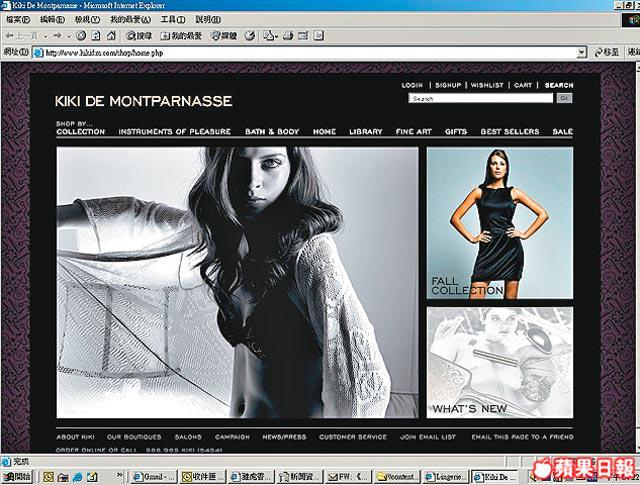Switch to the Gmail taskbar window
Image resolution: width=640 pixels, height=485 pixels.
(x=154, y=476)
